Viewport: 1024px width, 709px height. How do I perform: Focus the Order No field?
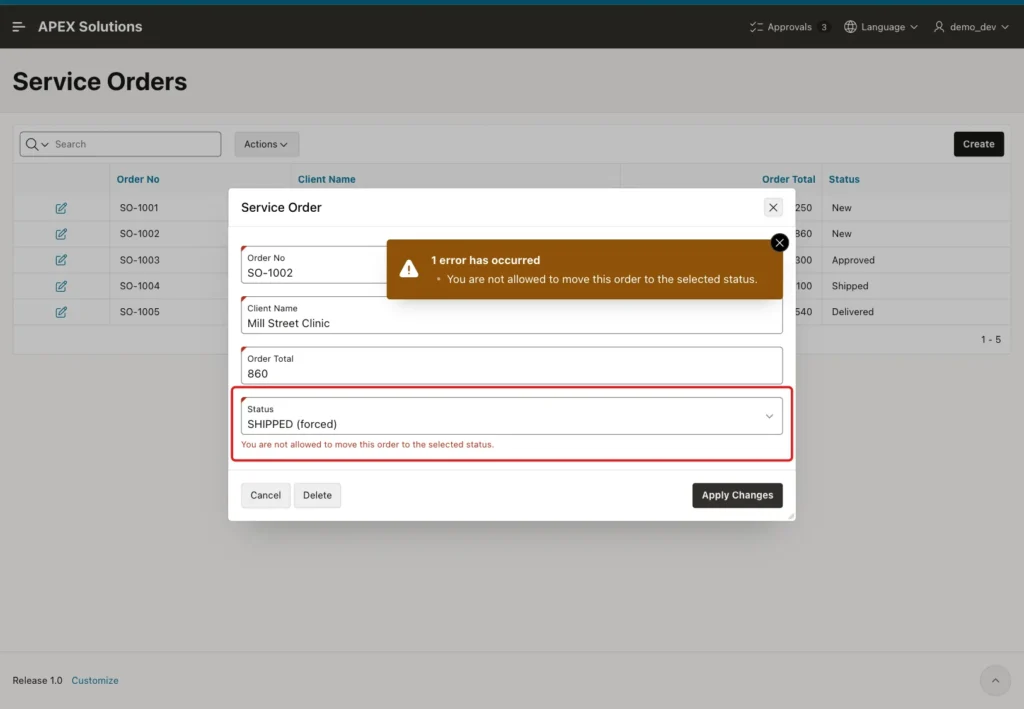point(313,265)
